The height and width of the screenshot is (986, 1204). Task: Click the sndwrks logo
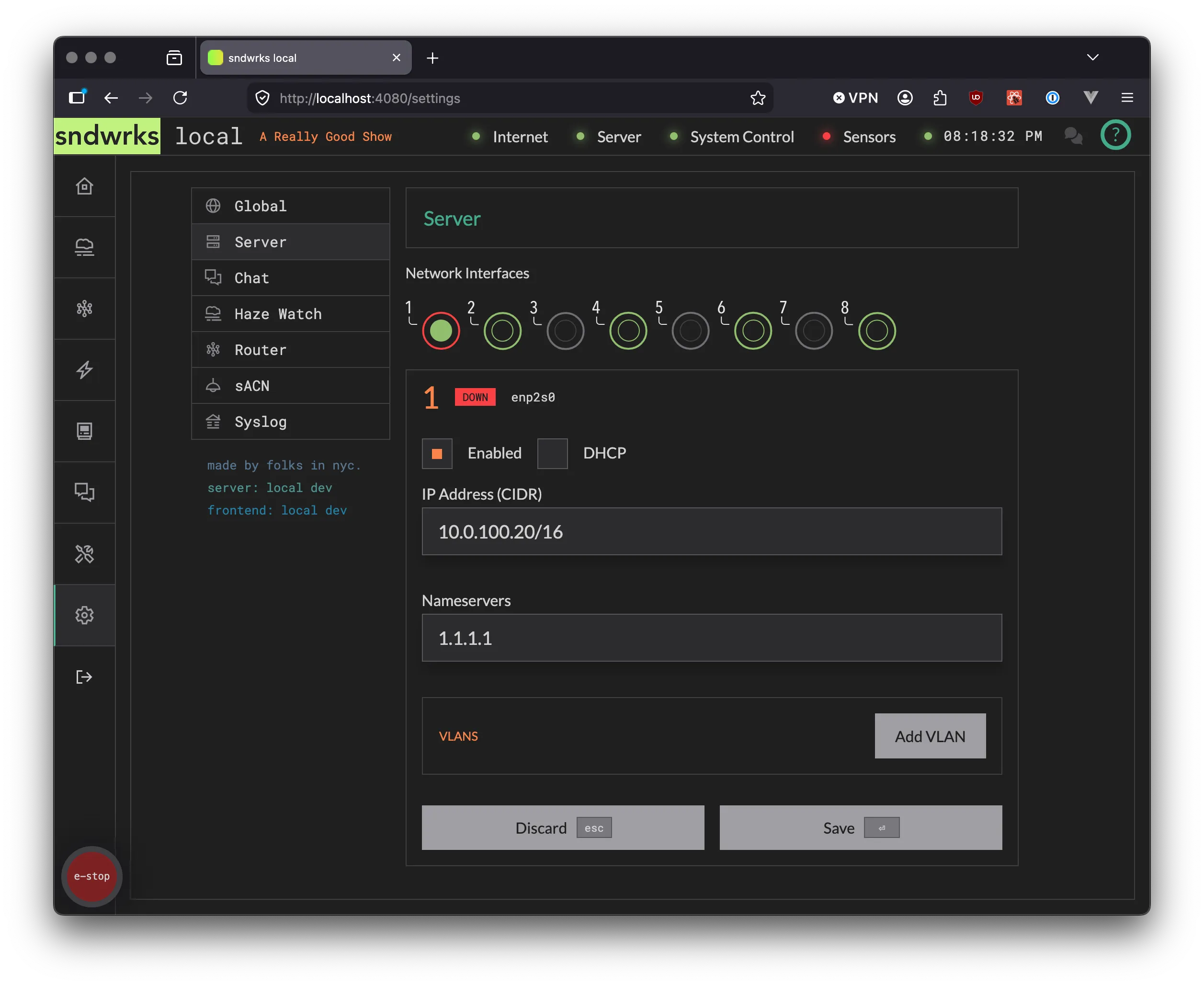tap(107, 137)
